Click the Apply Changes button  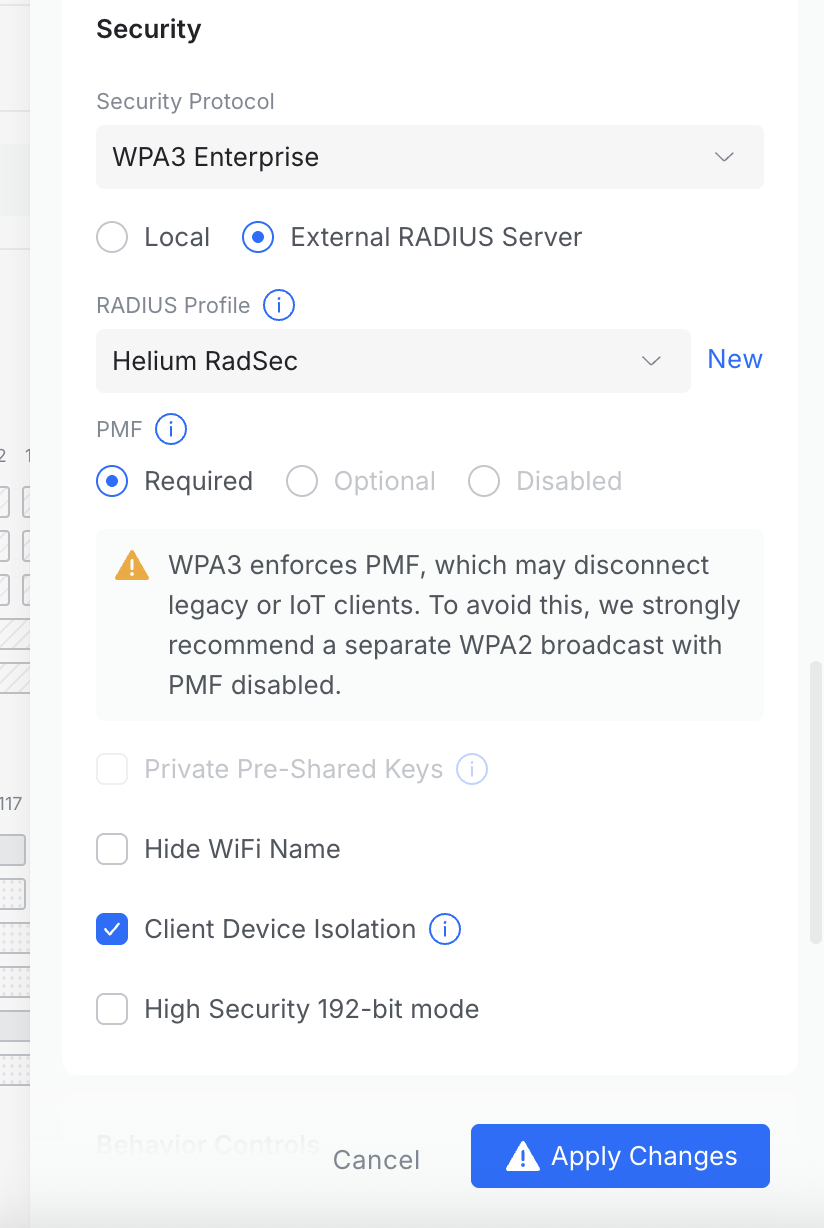[x=620, y=1156]
